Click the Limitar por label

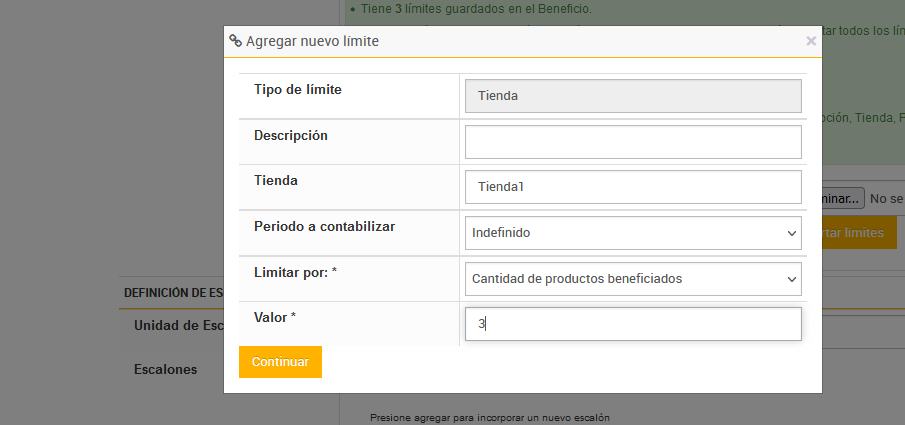[295, 272]
